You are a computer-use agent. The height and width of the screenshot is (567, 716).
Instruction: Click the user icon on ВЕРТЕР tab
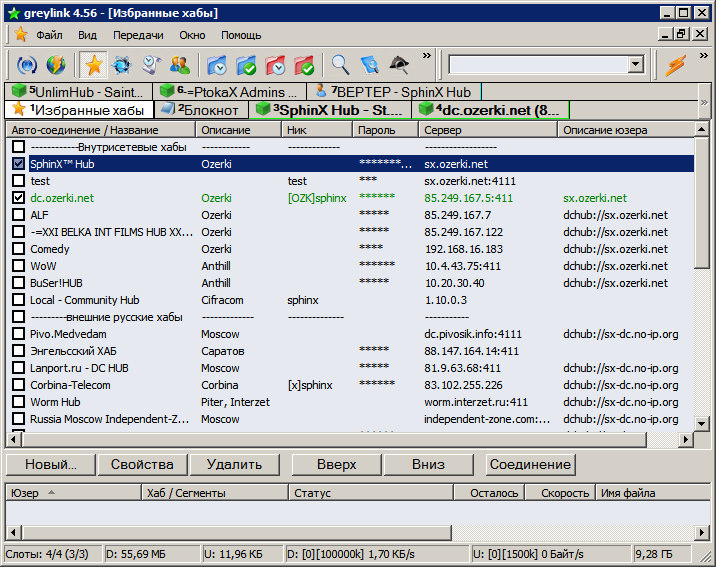coord(321,90)
